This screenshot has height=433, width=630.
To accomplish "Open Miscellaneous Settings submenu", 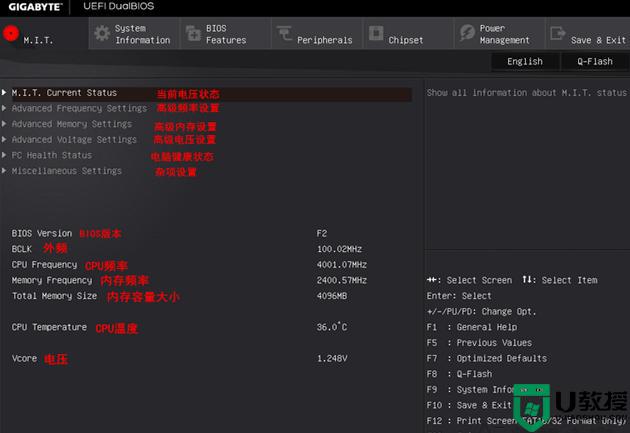I will 66,171.
